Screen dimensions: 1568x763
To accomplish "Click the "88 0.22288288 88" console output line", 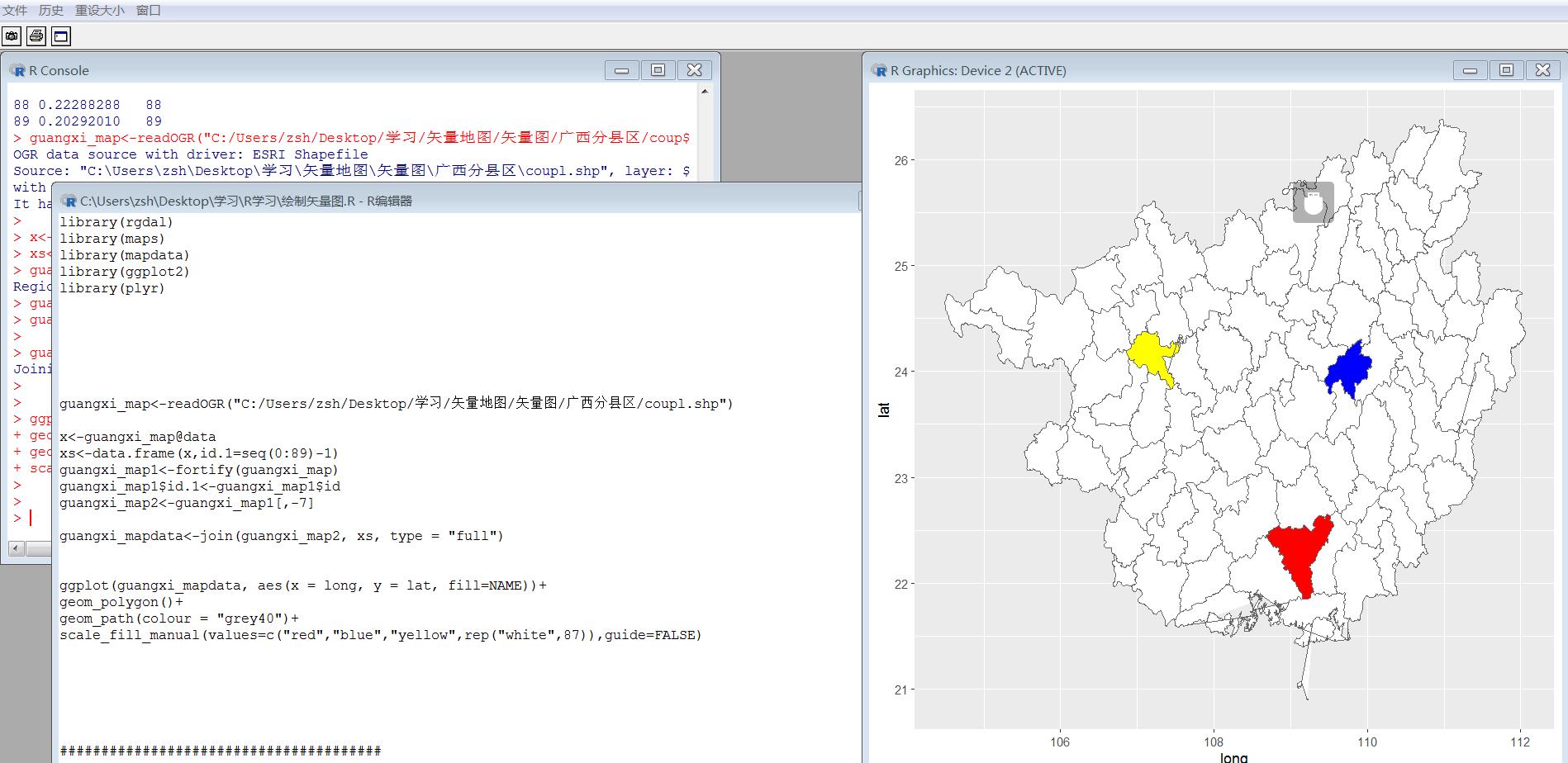I will (x=88, y=105).
